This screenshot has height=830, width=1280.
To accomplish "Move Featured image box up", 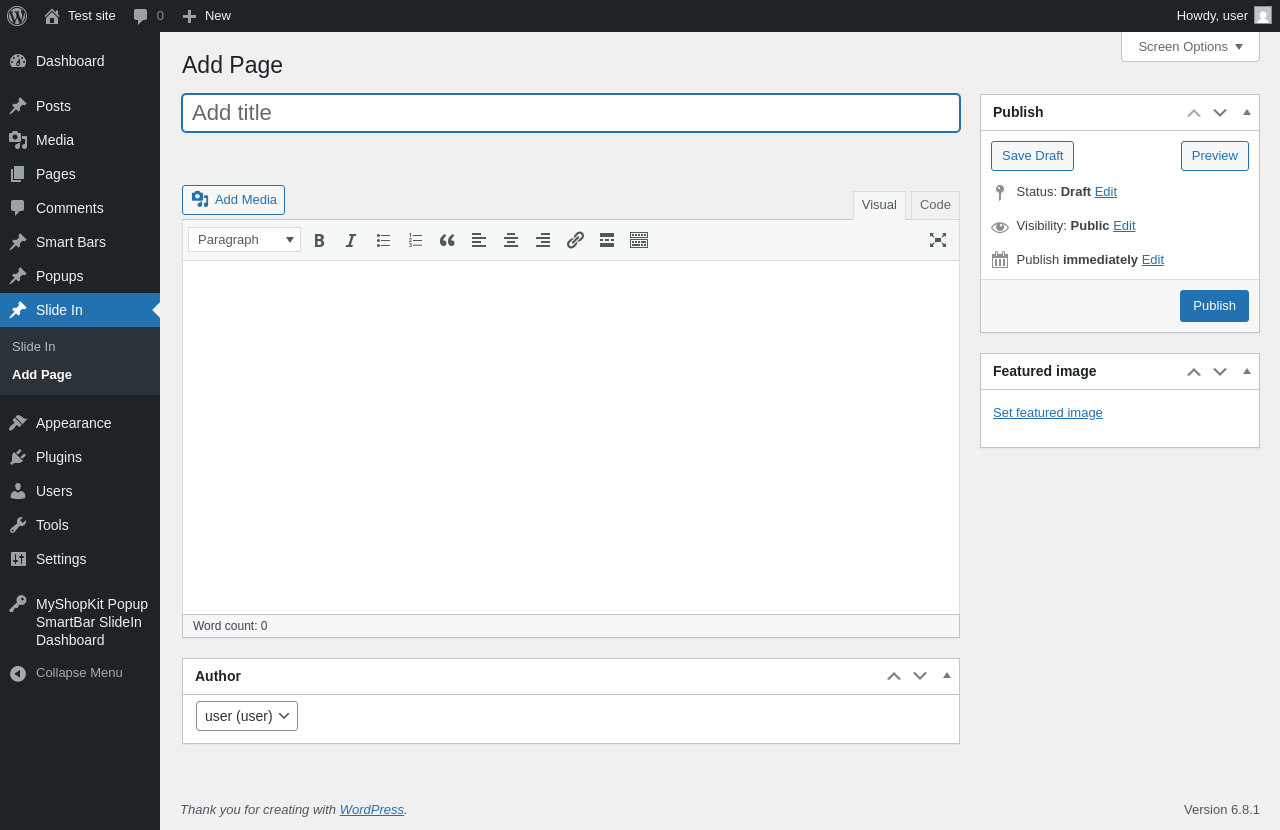I will tap(1194, 372).
